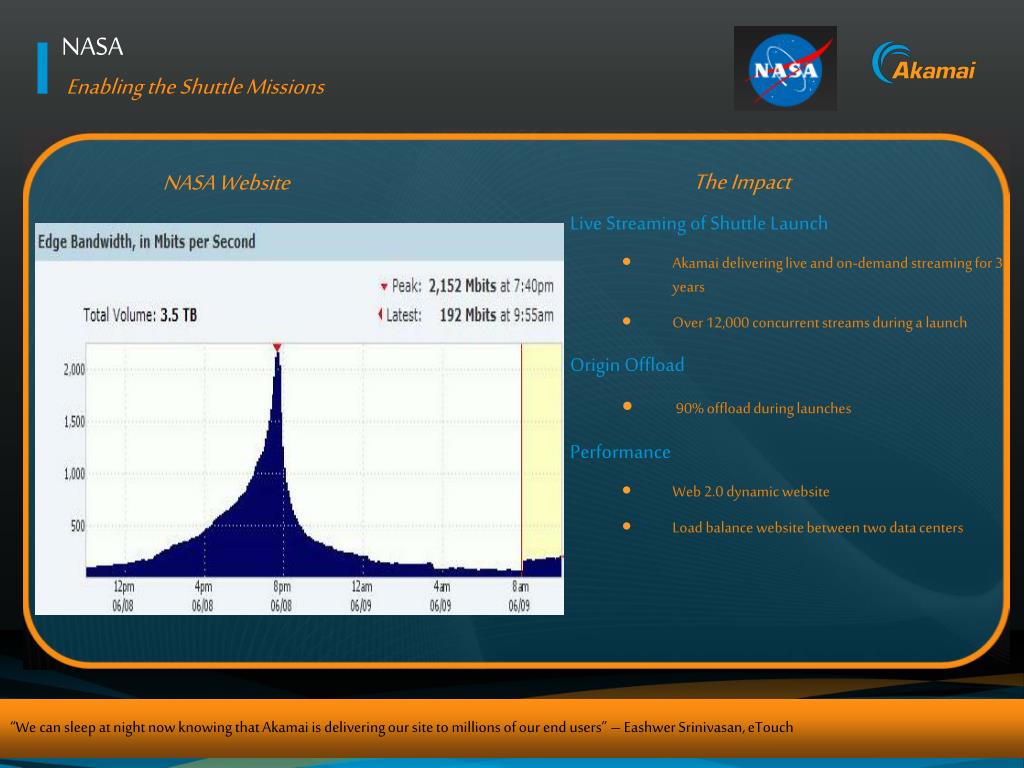The height and width of the screenshot is (768, 1024).
Task: Click bullet 'Load balance website between two data centers'
Action: pyautogui.click(x=818, y=528)
